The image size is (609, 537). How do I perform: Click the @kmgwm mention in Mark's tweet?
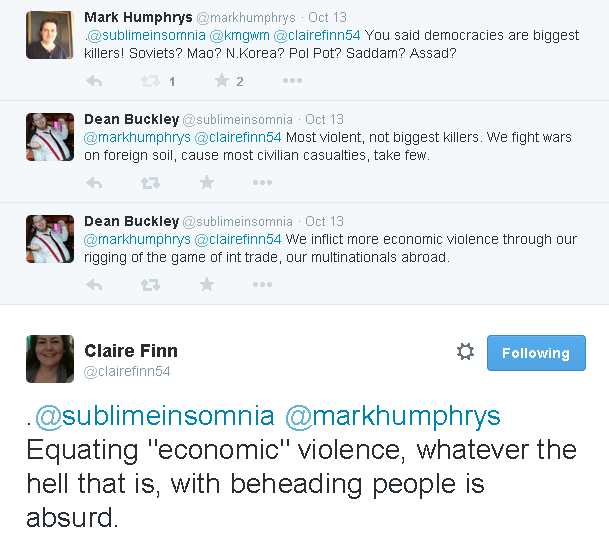point(241,35)
